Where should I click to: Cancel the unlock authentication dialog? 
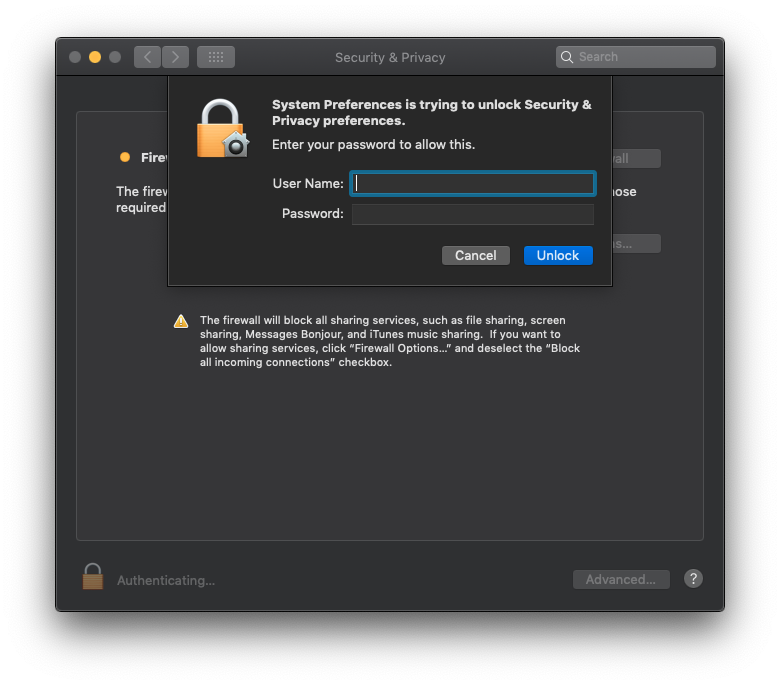tap(476, 255)
